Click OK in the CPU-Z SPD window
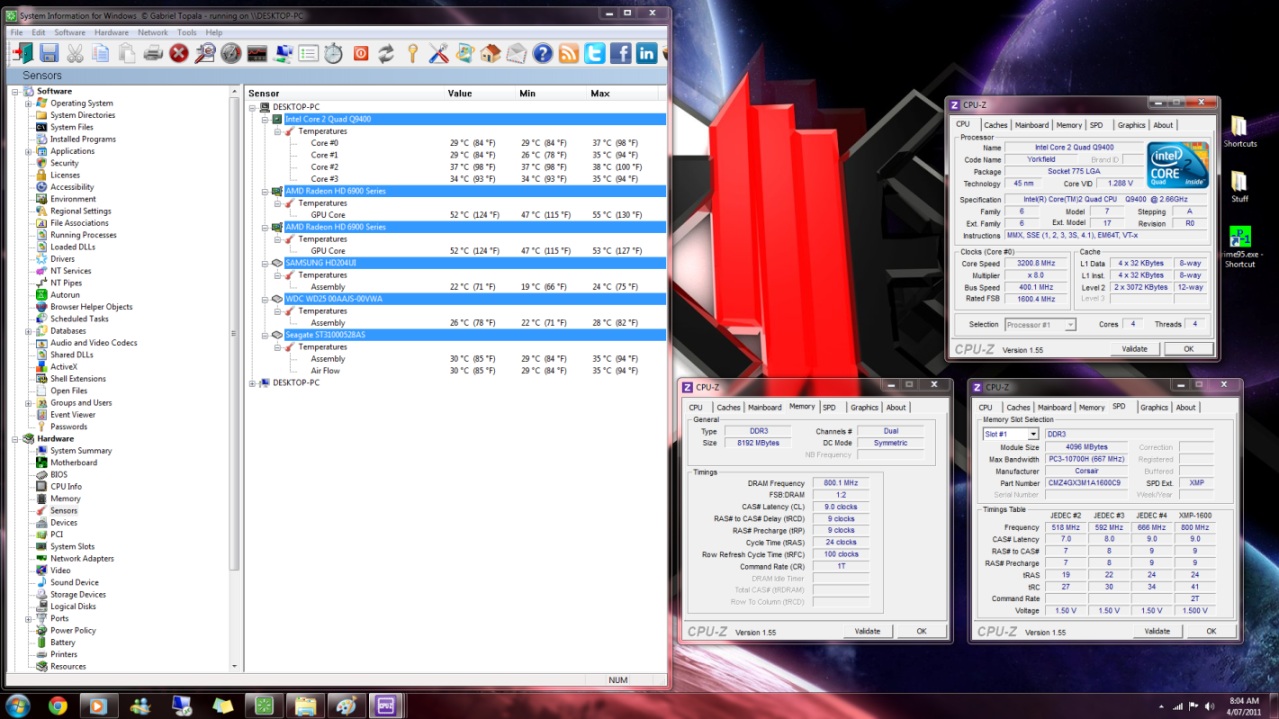Screen dimensions: 1279x719 (1211, 631)
